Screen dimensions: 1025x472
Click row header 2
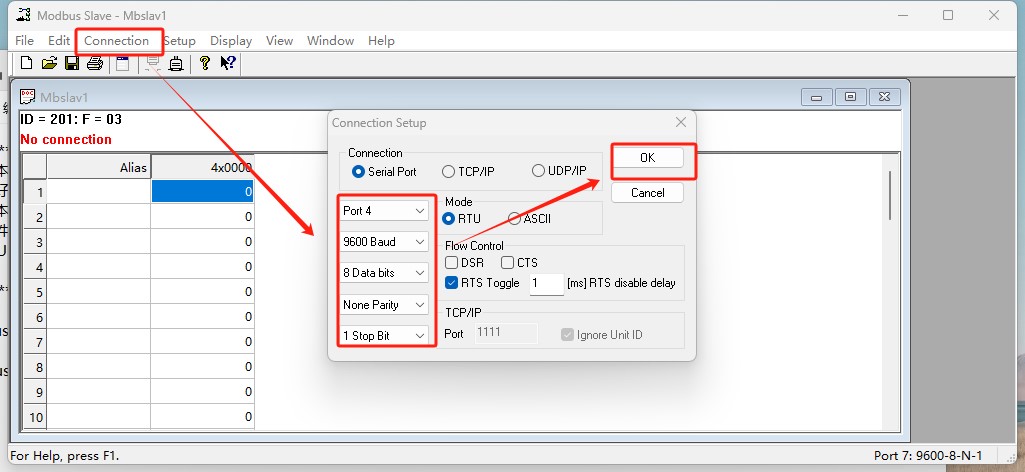click(35, 217)
